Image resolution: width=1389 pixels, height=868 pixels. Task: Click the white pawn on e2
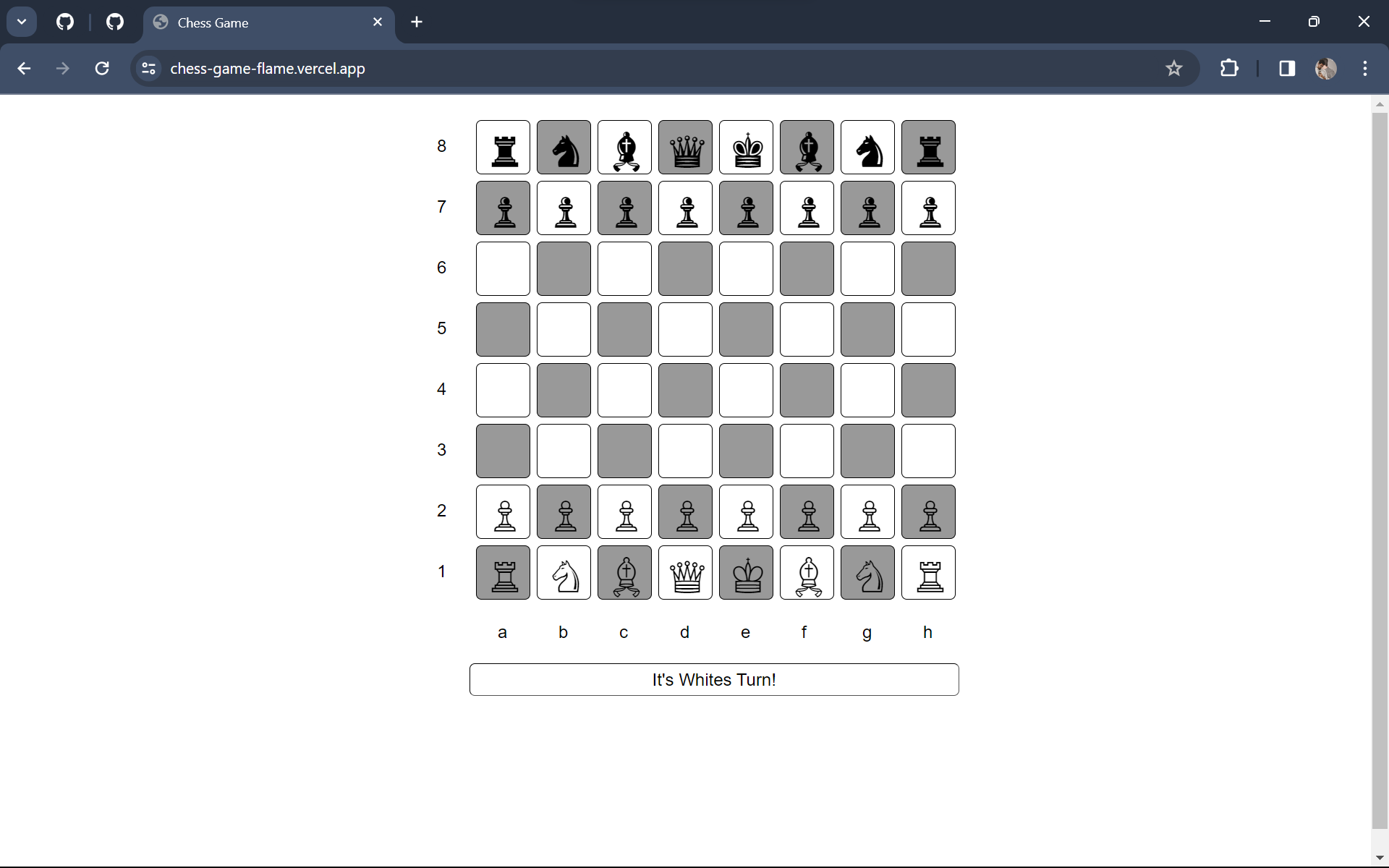(x=746, y=511)
